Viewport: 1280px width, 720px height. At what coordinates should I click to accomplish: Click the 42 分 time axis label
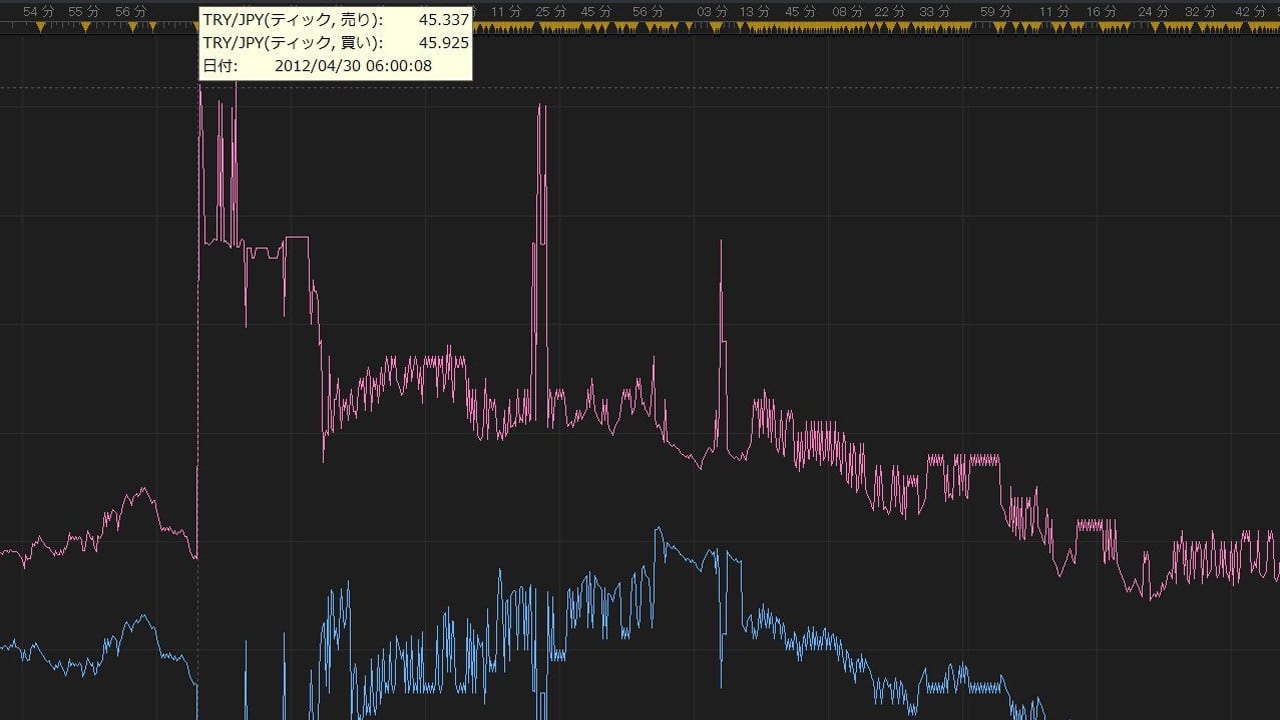click(1250, 11)
